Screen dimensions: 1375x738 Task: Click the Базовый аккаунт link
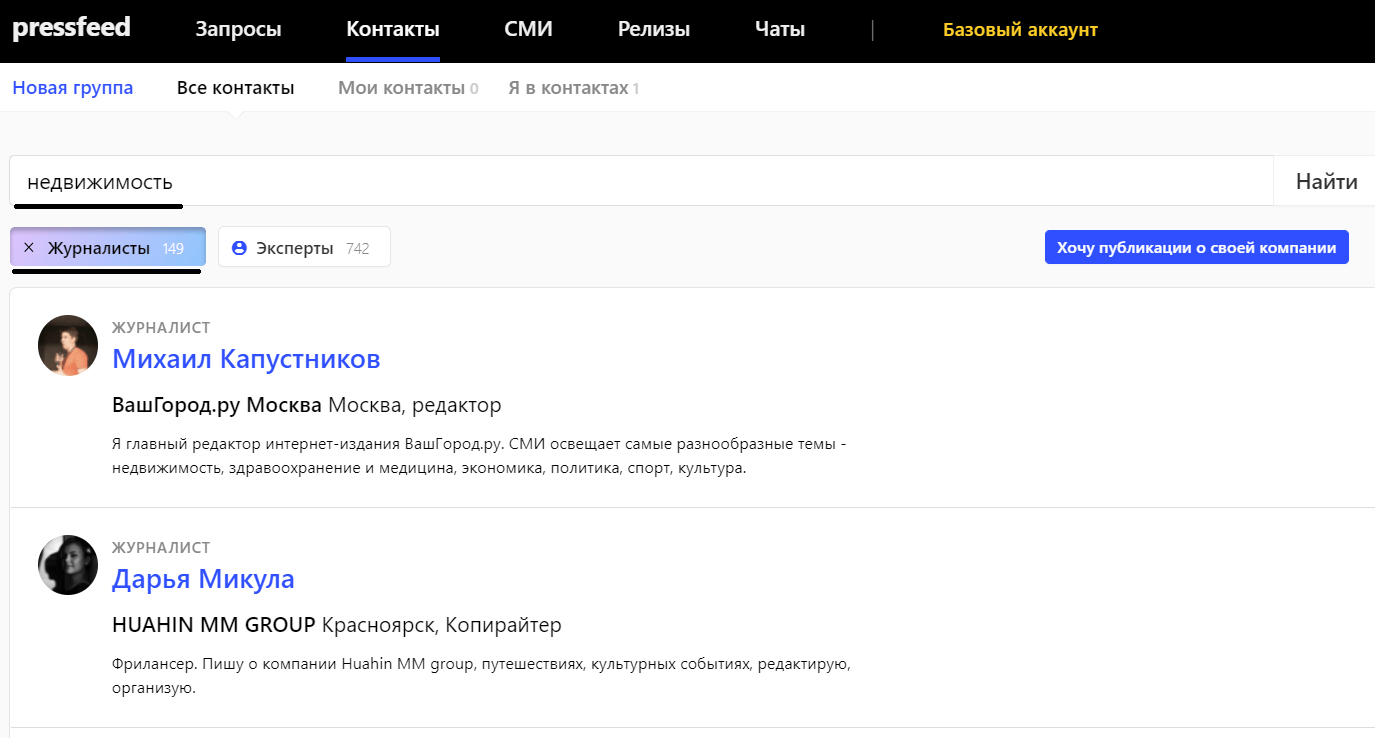click(x=1020, y=30)
